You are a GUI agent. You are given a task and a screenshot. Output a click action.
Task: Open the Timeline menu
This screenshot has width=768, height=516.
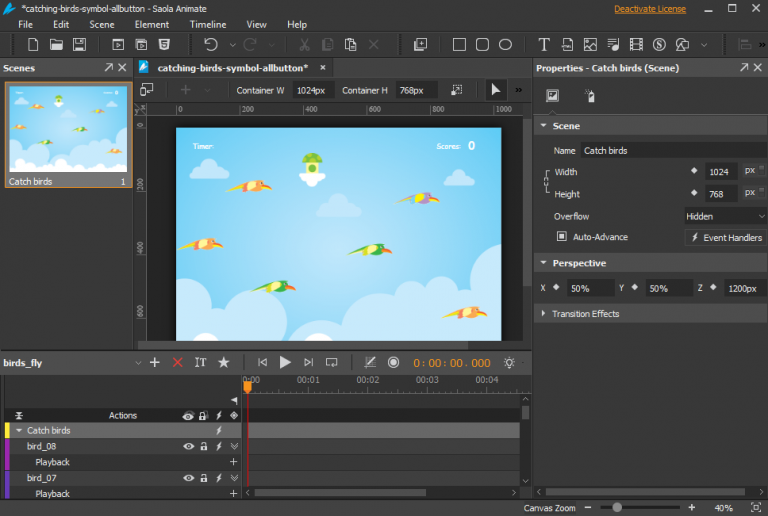(208, 24)
